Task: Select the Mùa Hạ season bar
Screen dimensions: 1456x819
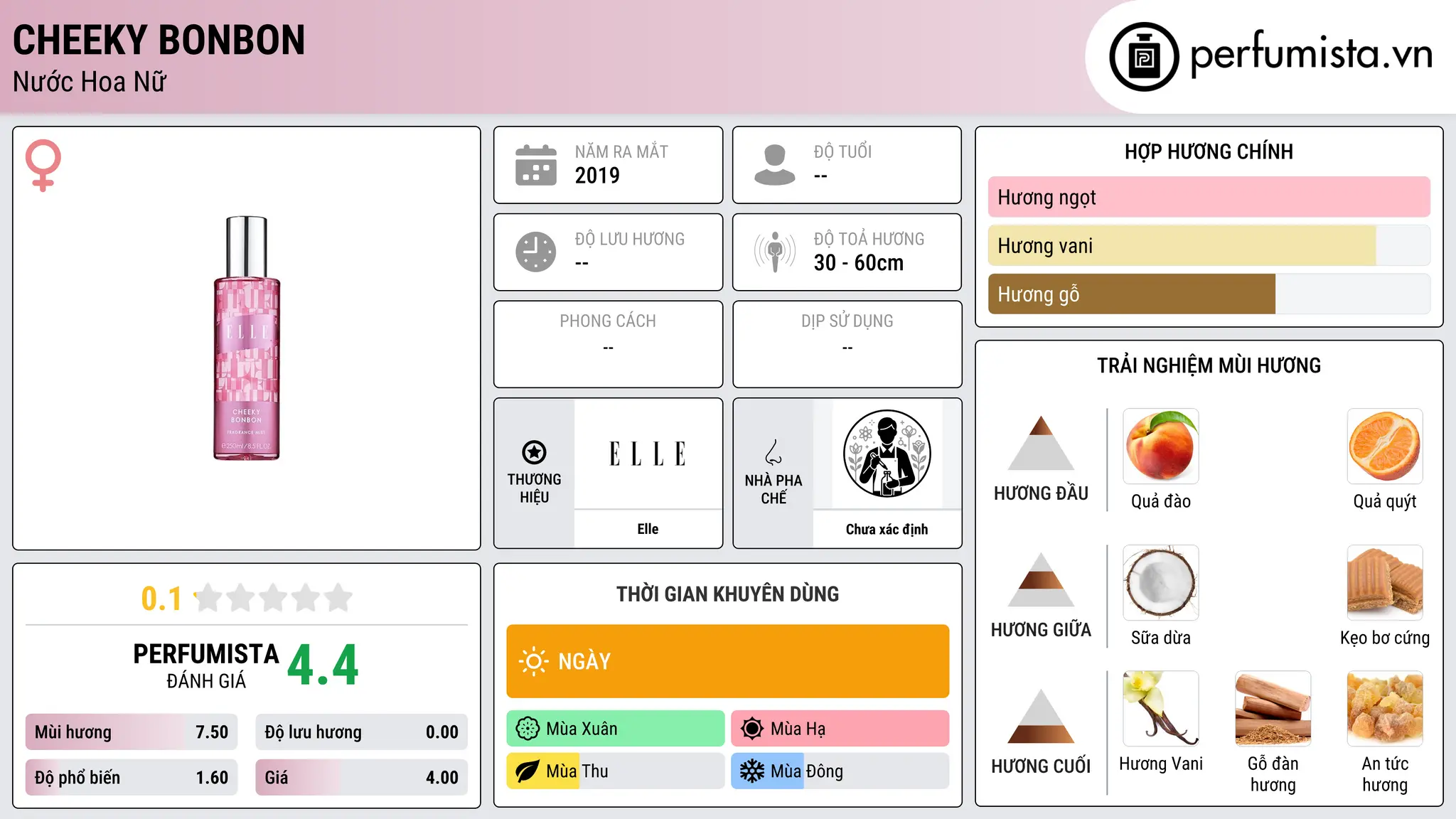Action: 840,729
